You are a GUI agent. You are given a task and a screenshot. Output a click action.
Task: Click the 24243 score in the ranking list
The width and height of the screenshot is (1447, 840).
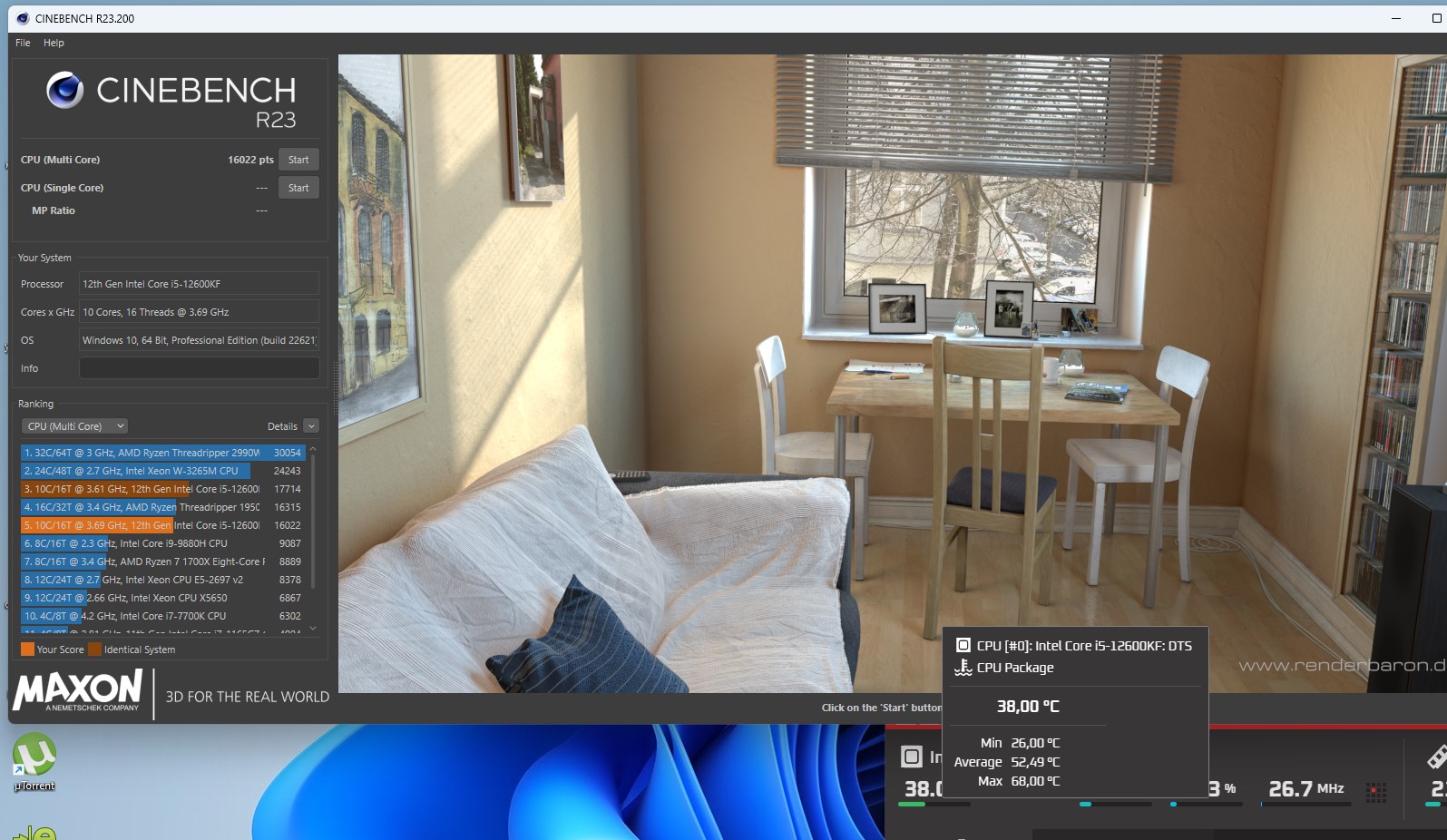point(288,471)
